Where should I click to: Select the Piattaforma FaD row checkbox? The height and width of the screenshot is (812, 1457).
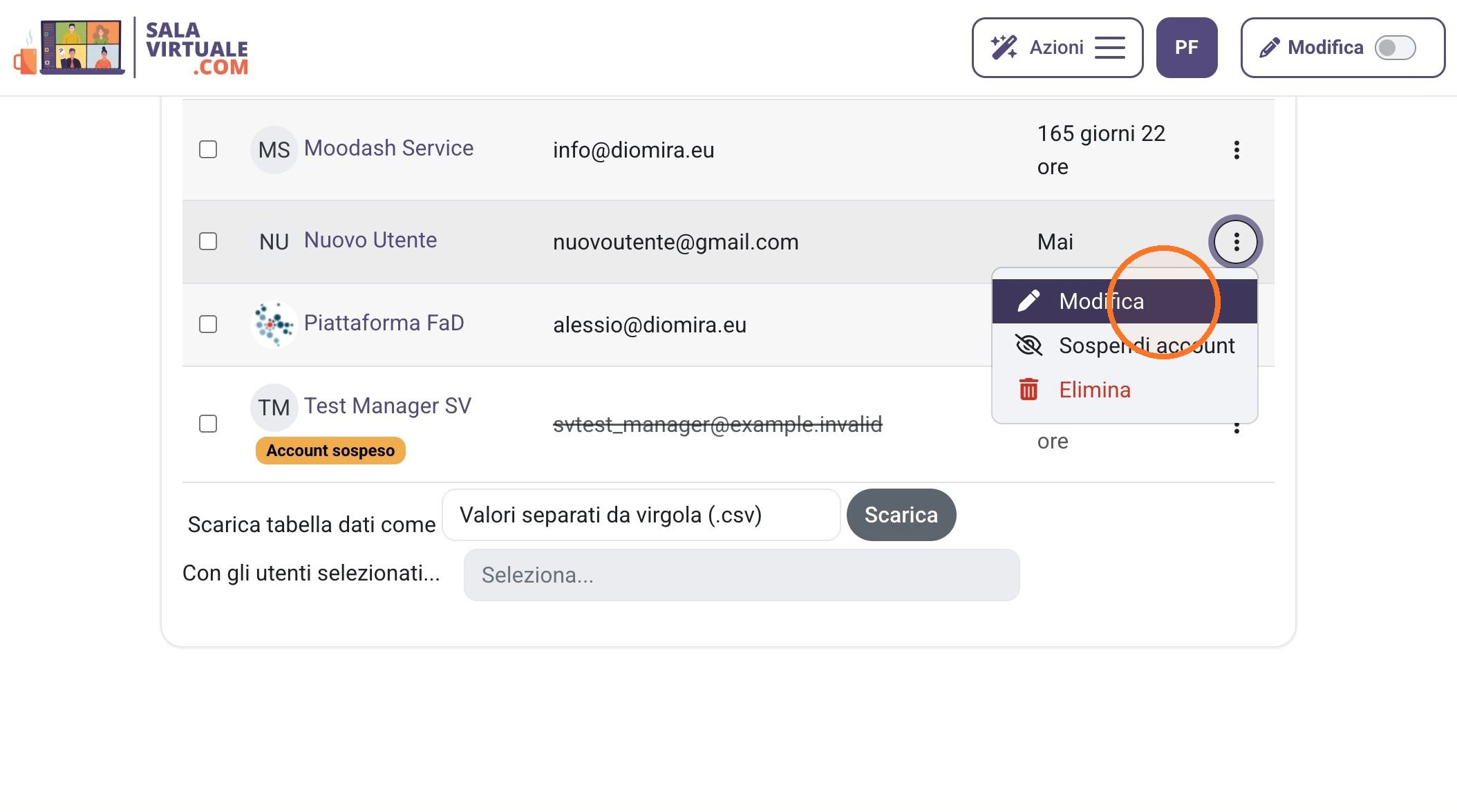(x=208, y=324)
